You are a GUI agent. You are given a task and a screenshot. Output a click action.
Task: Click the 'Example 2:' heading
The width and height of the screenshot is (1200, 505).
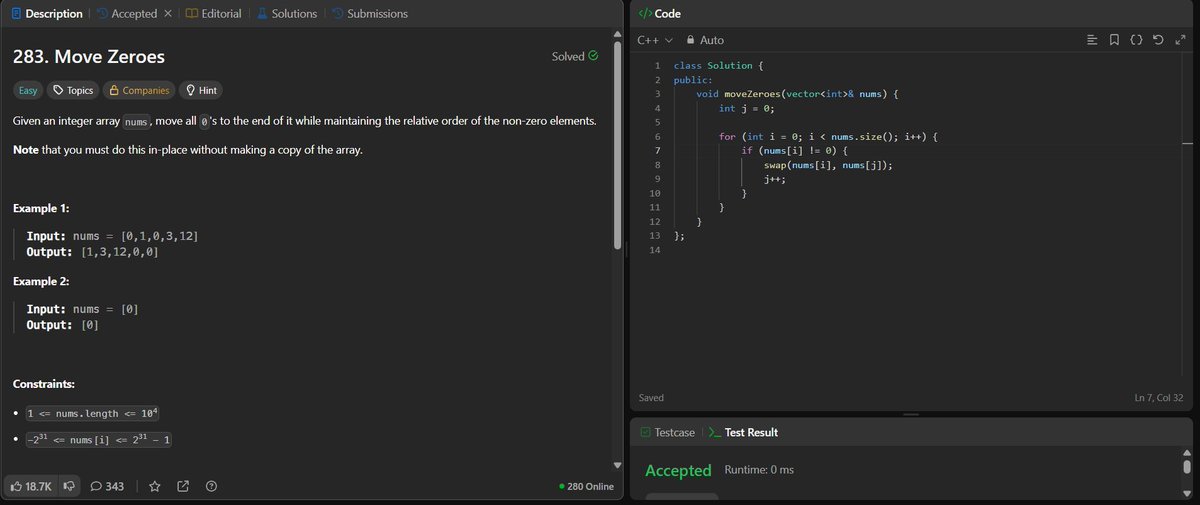pyautogui.click(x=42, y=281)
